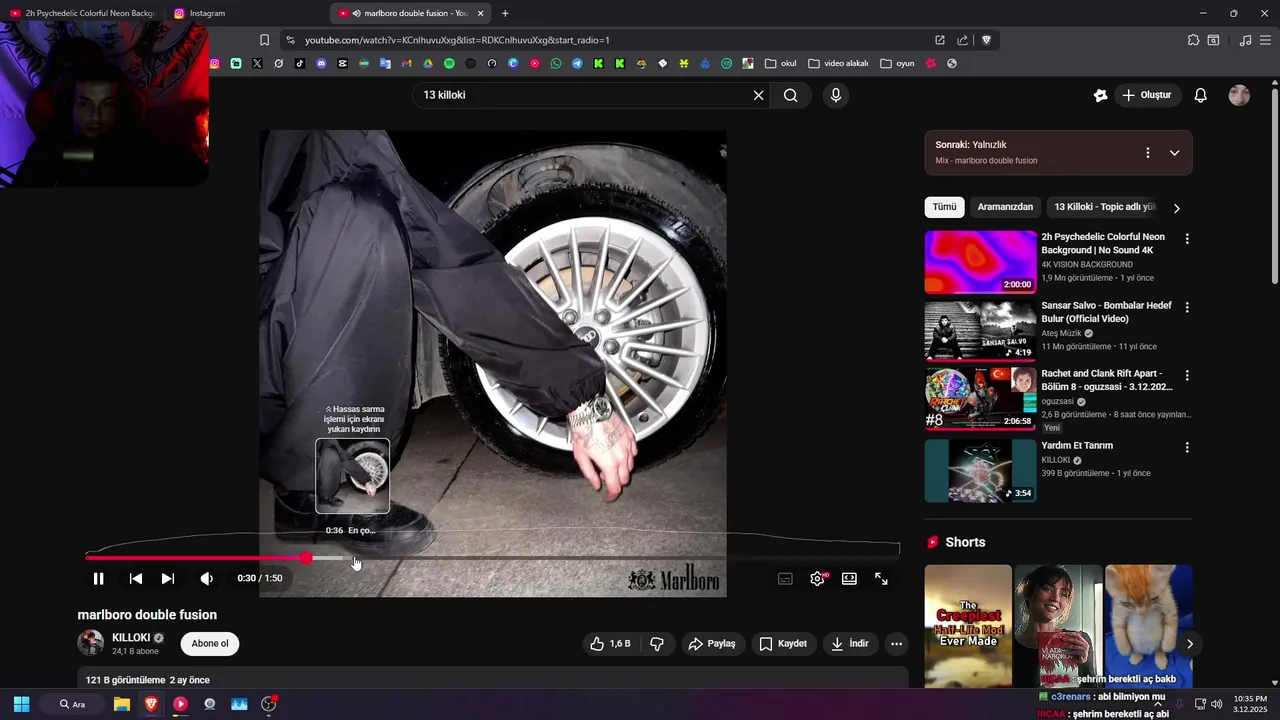Open browser extensions puzzle icon
This screenshot has height=720, width=1280.
(x=1193, y=40)
